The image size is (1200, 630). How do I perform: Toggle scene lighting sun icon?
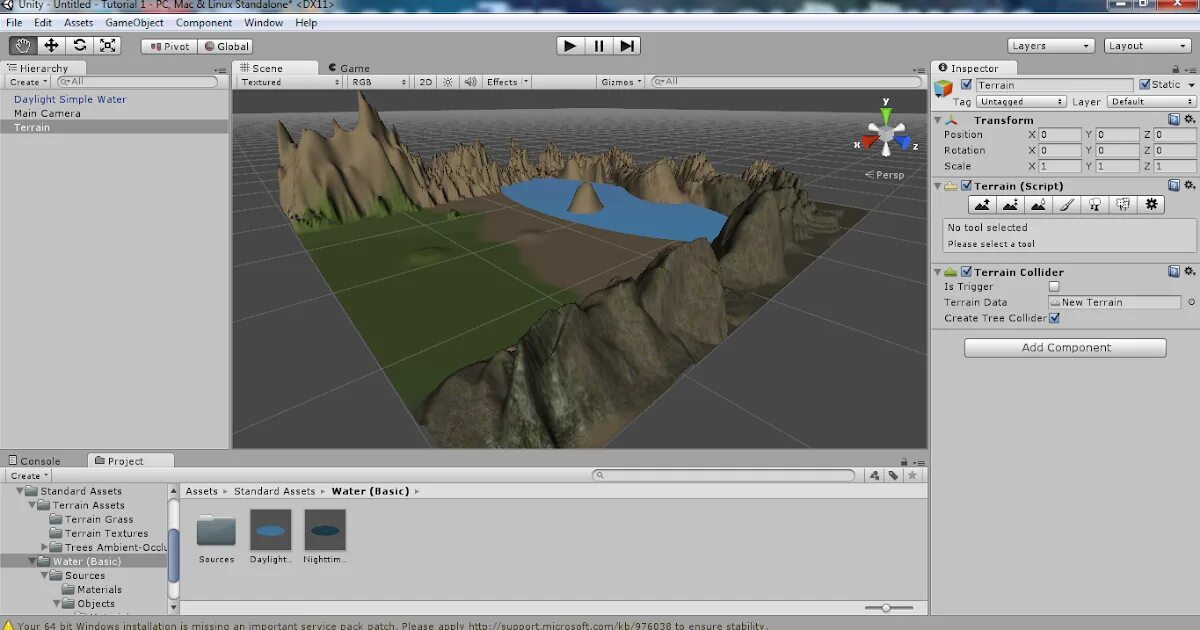tap(448, 82)
